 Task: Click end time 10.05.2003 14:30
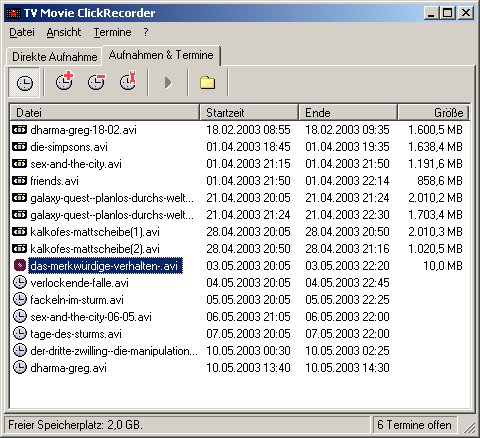tap(347, 368)
